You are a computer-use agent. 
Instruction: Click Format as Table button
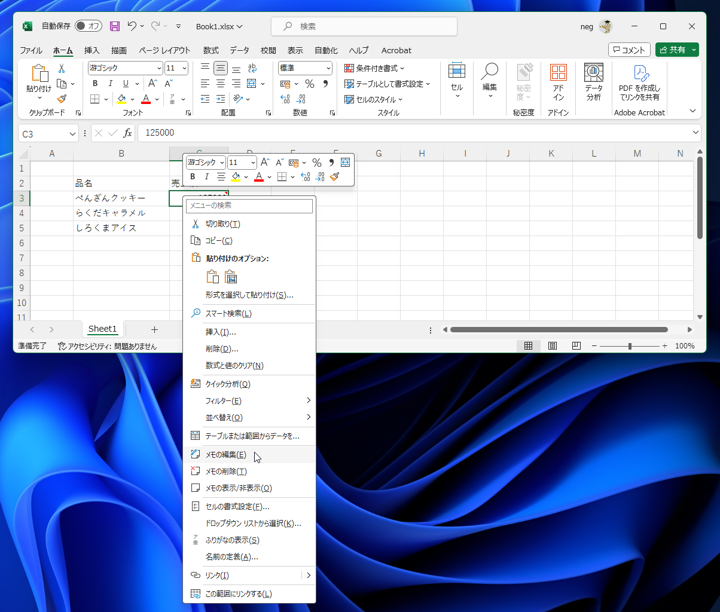387,84
